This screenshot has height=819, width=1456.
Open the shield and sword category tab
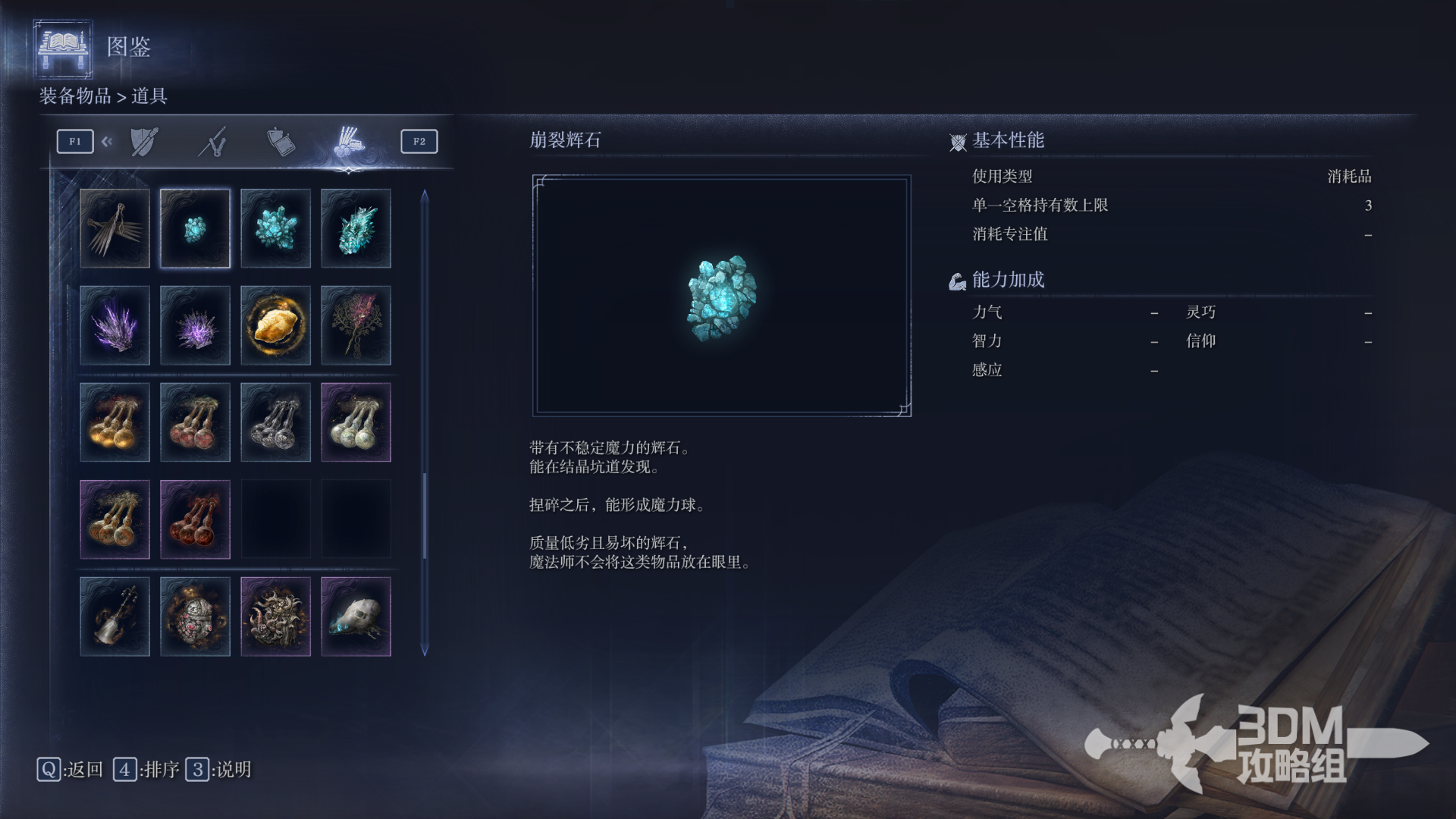tap(144, 142)
